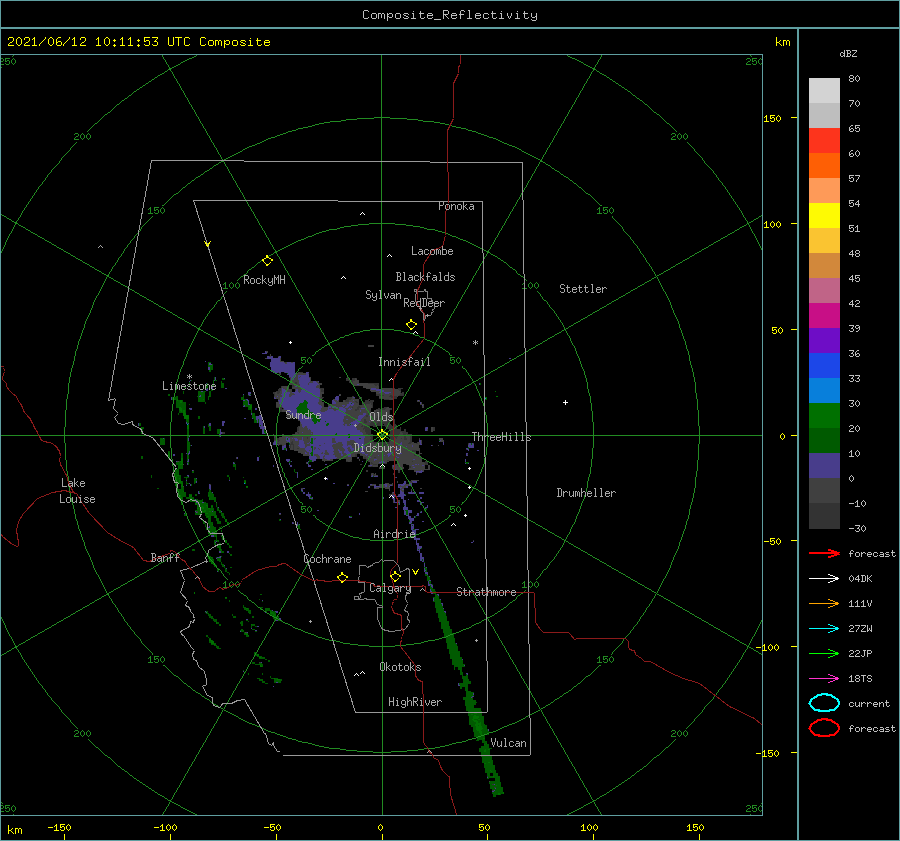900x841 pixels.
Task: Click the white plus marker east of ThreeHills
Action: point(565,402)
